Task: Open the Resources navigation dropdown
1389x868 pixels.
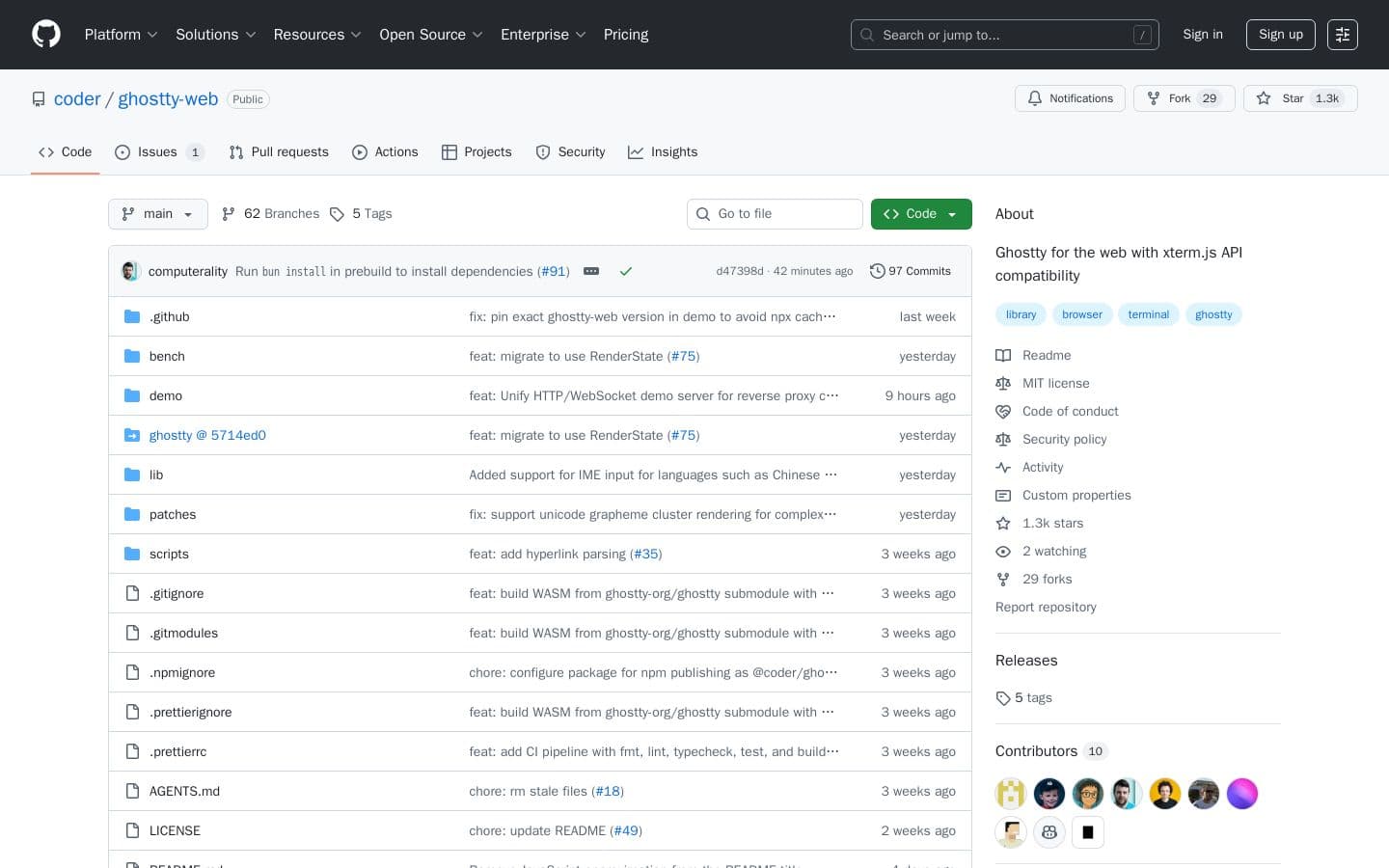Action: click(x=317, y=35)
